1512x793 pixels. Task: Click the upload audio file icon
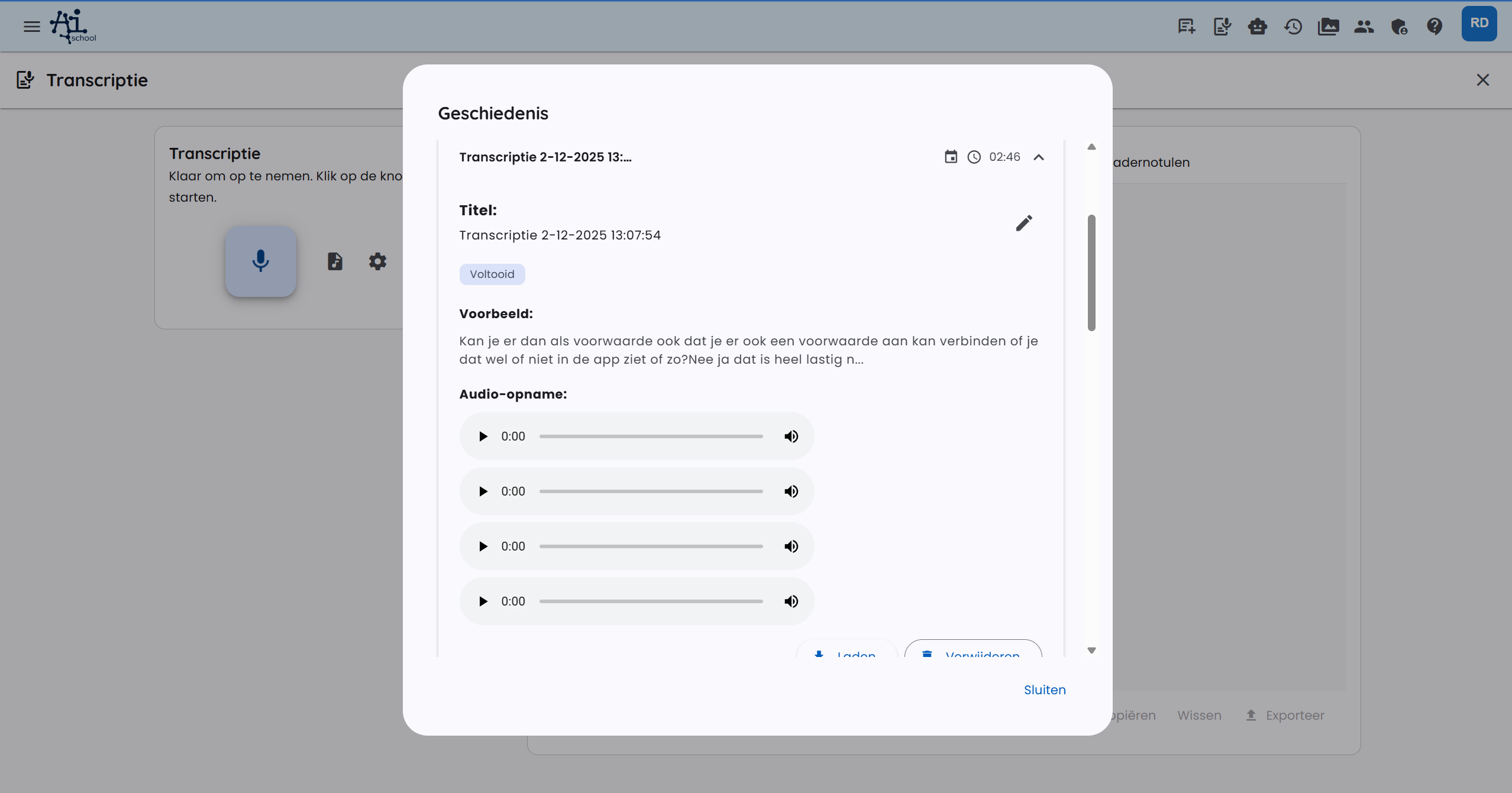335,261
